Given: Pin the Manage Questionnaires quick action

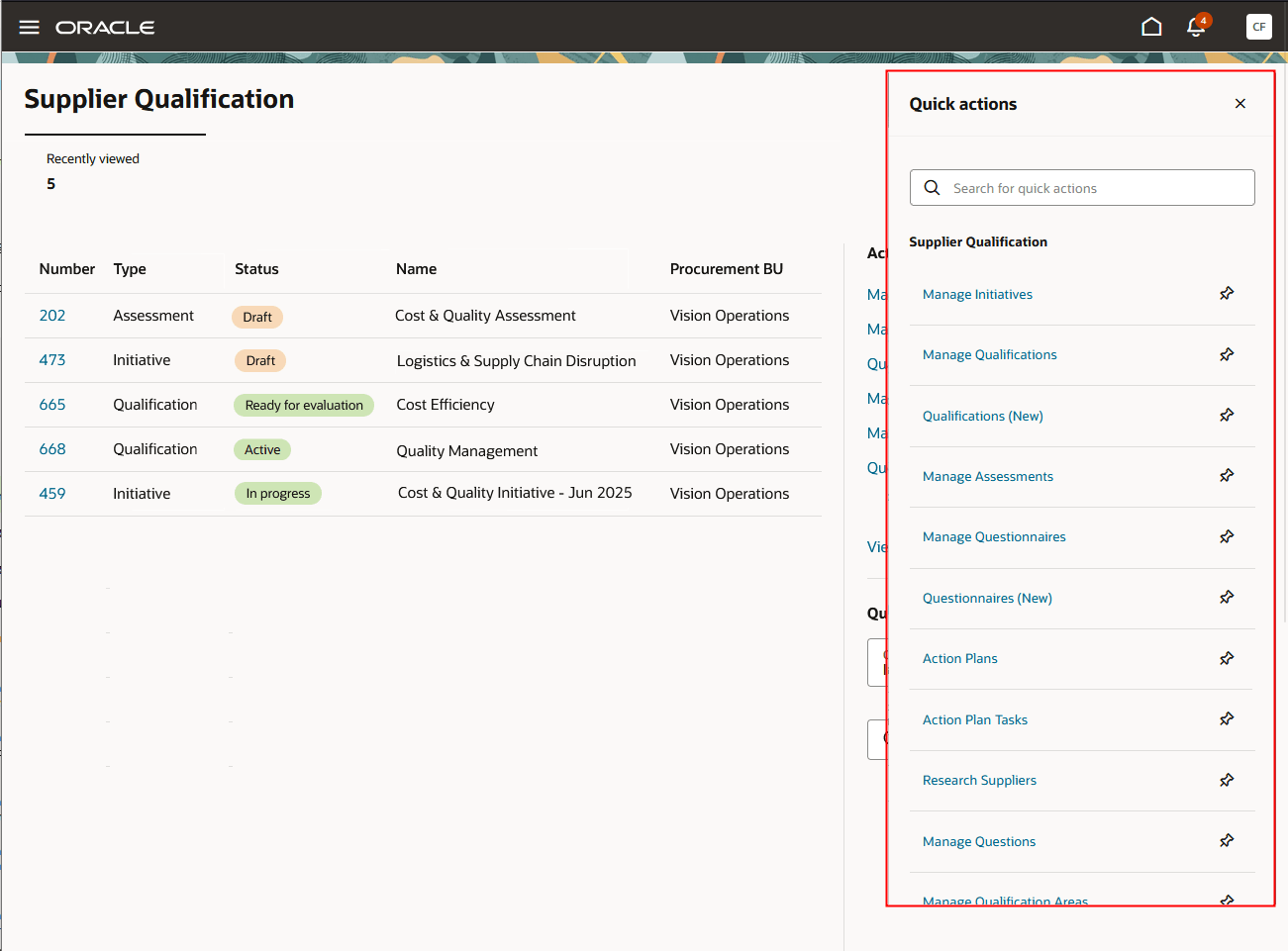Looking at the screenshot, I should [1227, 536].
